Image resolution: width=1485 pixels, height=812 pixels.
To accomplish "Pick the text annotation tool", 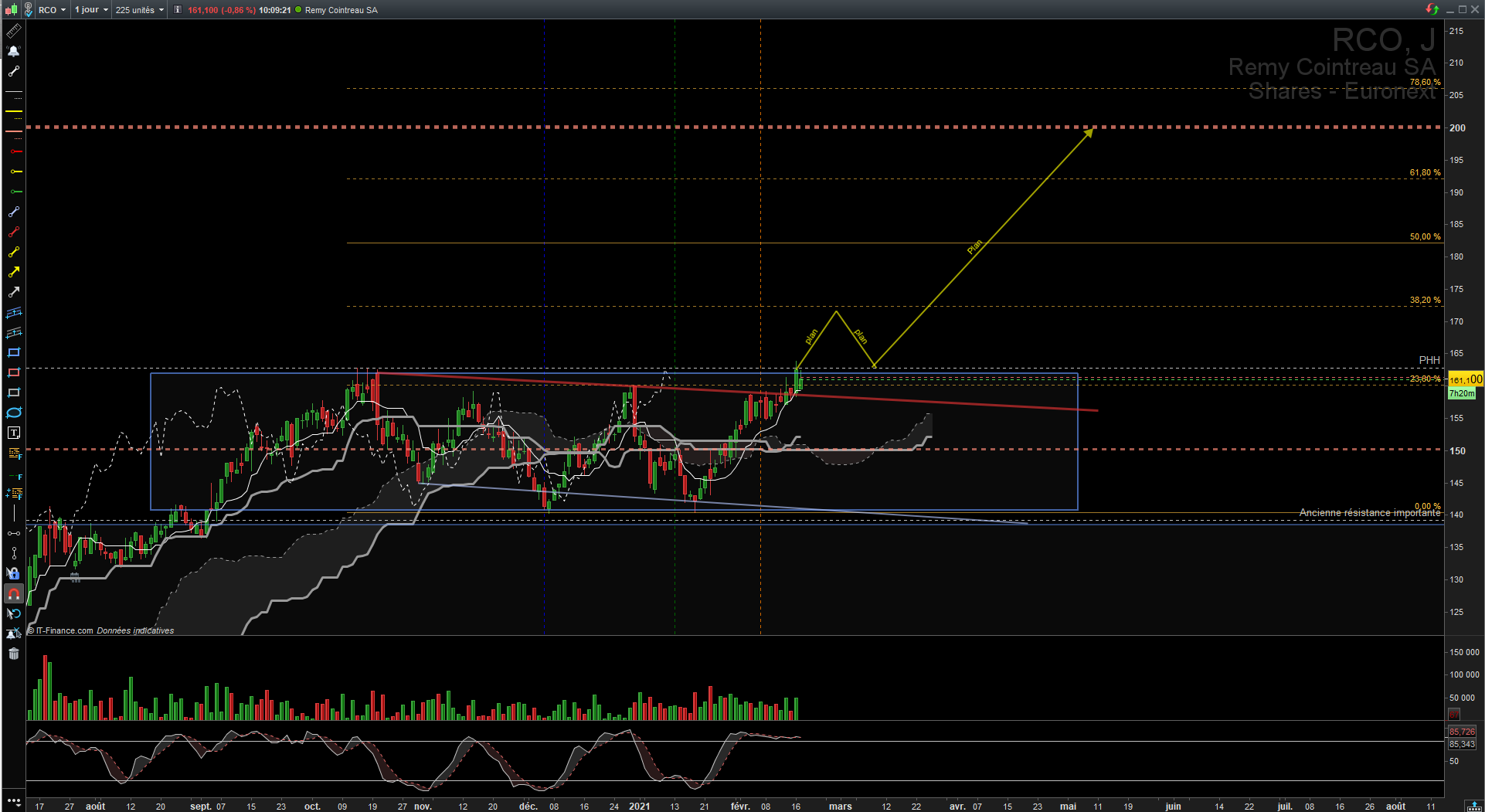I will (x=13, y=433).
